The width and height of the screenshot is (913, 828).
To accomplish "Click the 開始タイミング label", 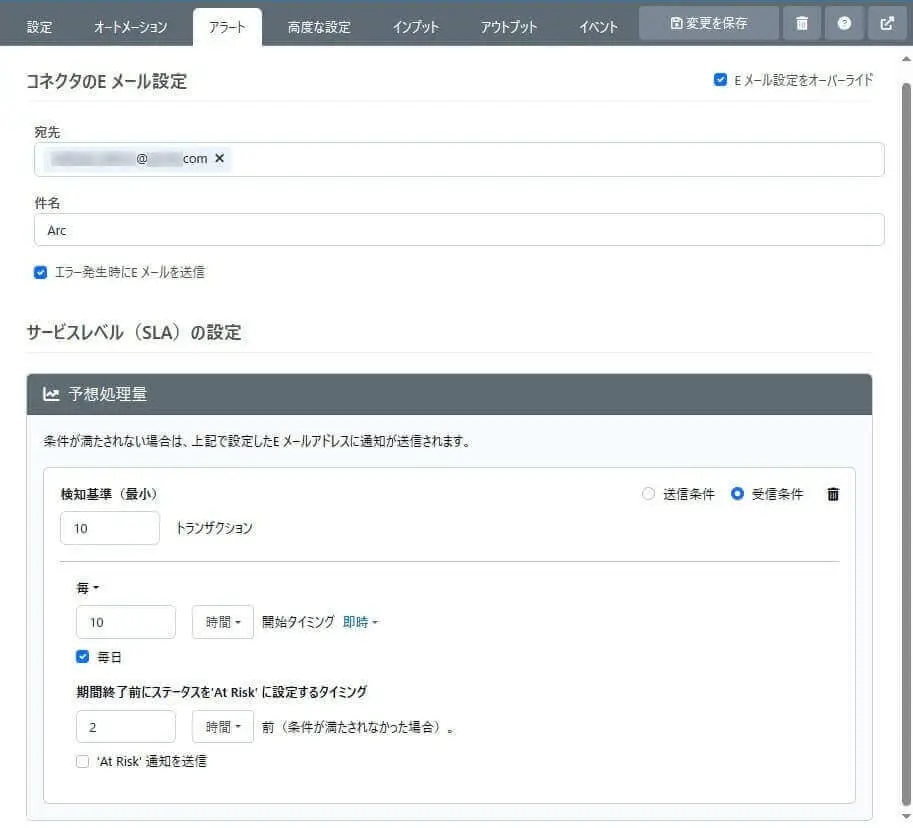I will click(298, 622).
